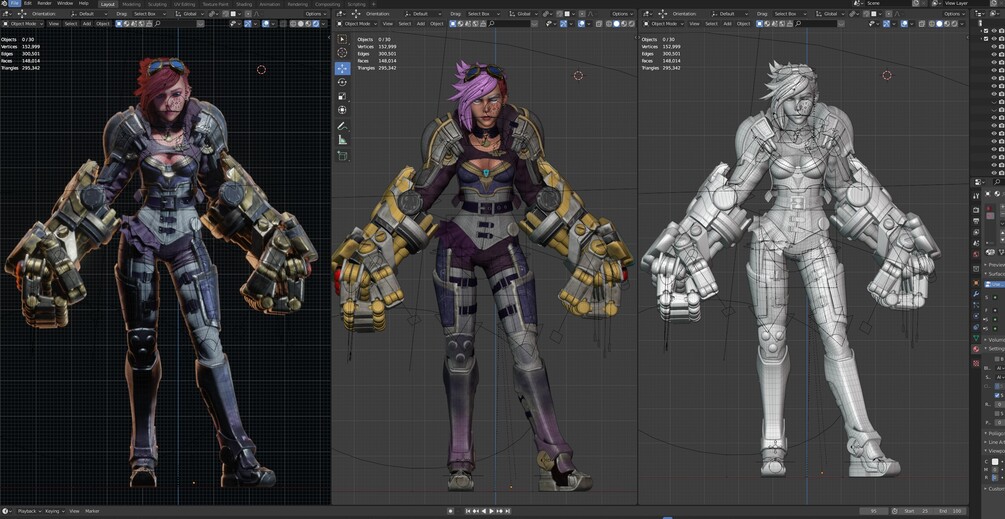Select the Annotate tool in middle viewport
Image resolution: width=1005 pixels, height=519 pixels.
pyautogui.click(x=342, y=126)
